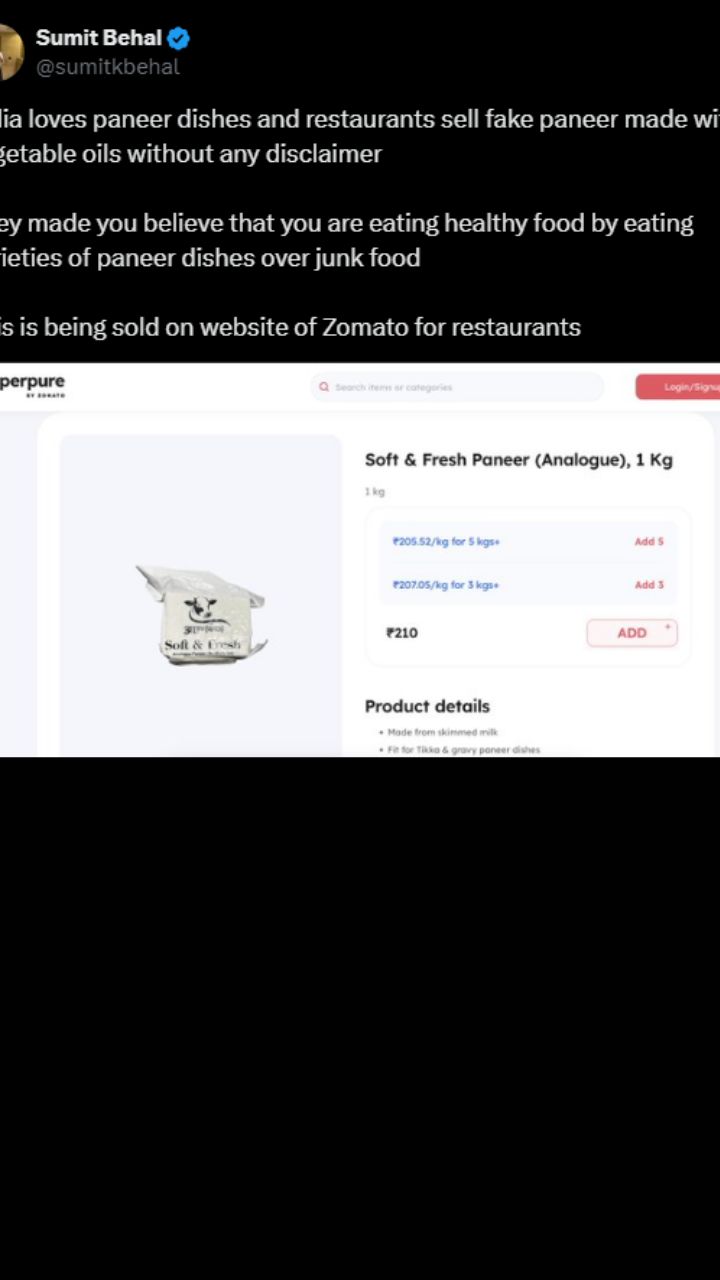
Task: Click the Hyperpure by Zomato logo
Action: [x=32, y=386]
